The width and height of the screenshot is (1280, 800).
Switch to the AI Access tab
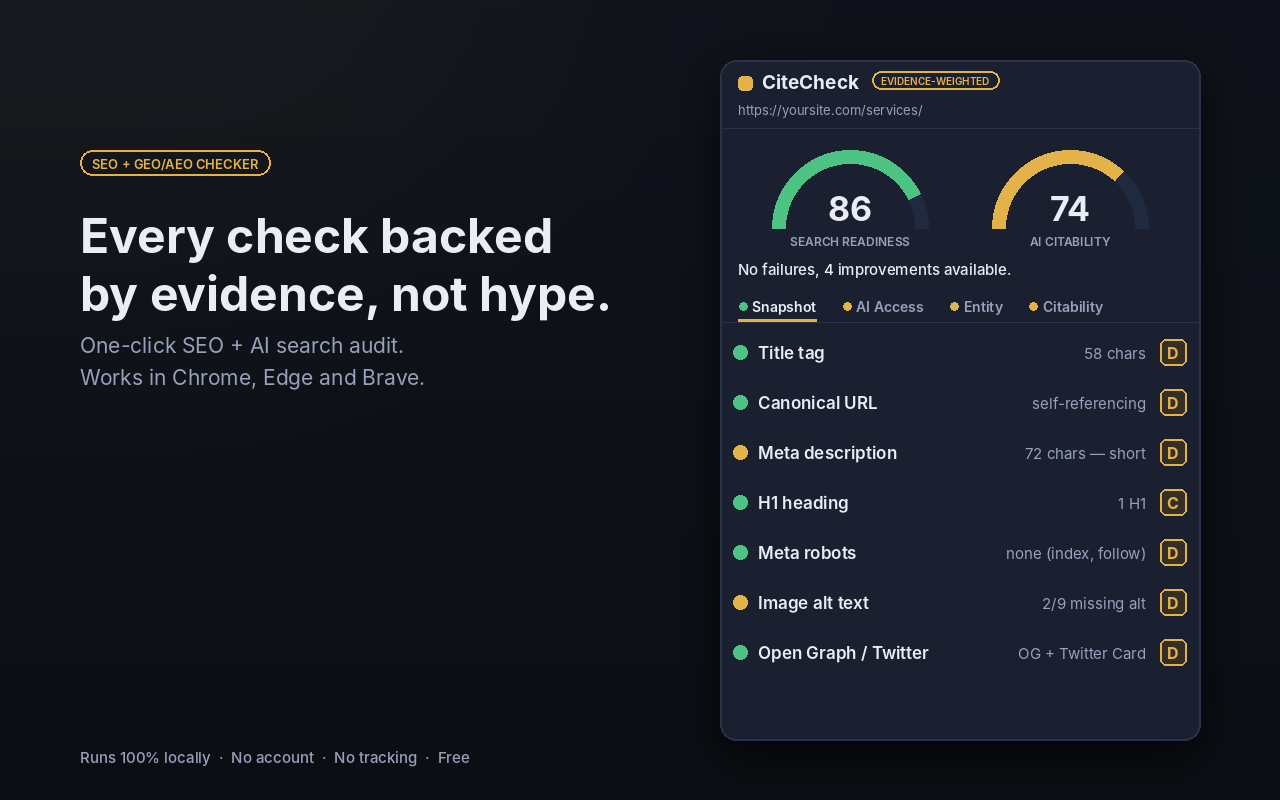tap(883, 307)
